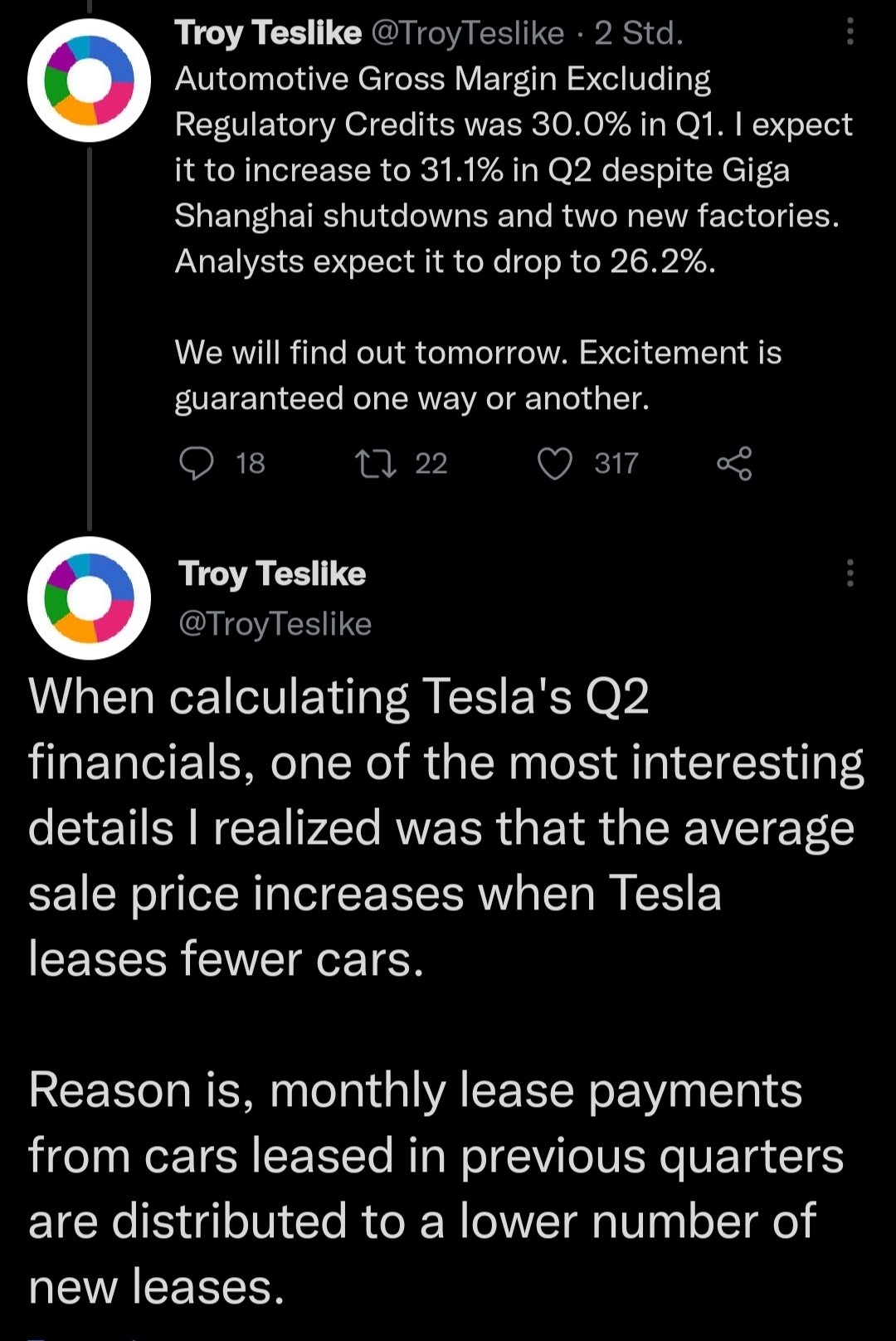Image resolution: width=896 pixels, height=1341 pixels.
Task: Click the retweet count 22
Action: [431, 463]
